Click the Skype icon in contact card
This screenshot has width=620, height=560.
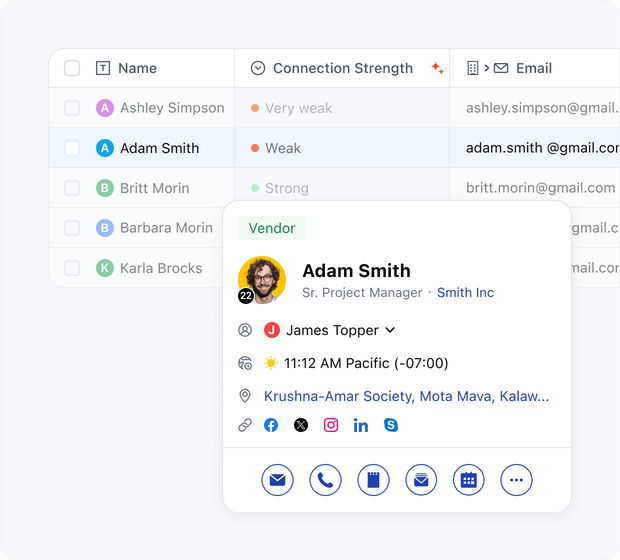pyautogui.click(x=391, y=425)
